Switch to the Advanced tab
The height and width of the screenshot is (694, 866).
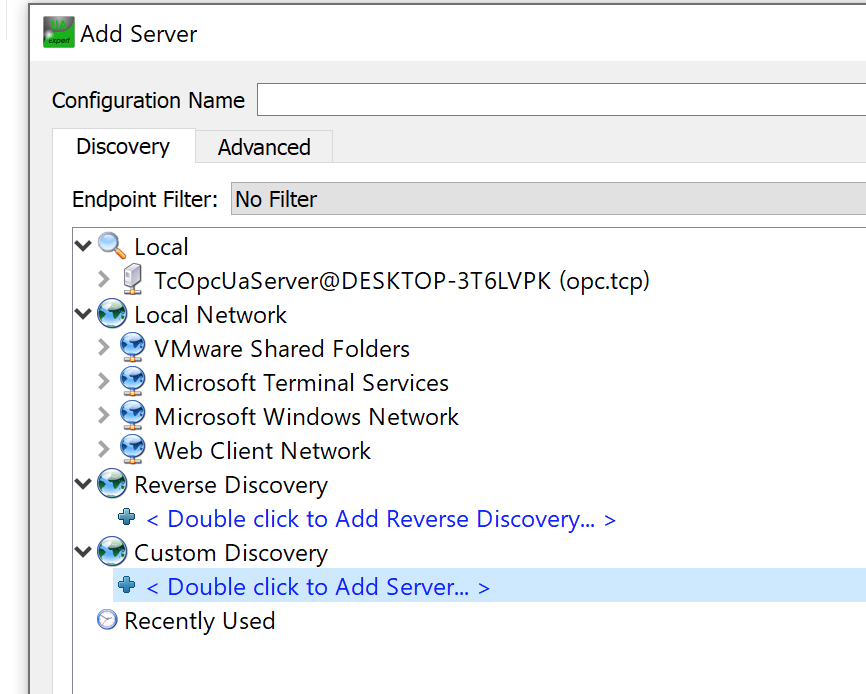click(x=264, y=147)
